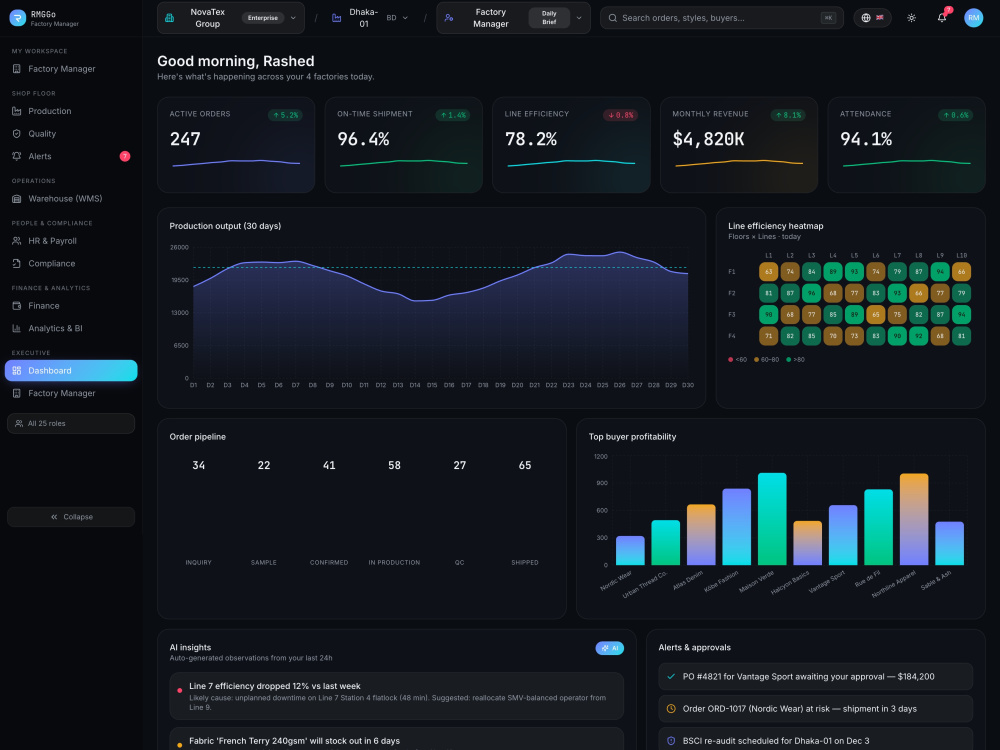Click the Compliance document icon

pyautogui.click(x=17, y=263)
